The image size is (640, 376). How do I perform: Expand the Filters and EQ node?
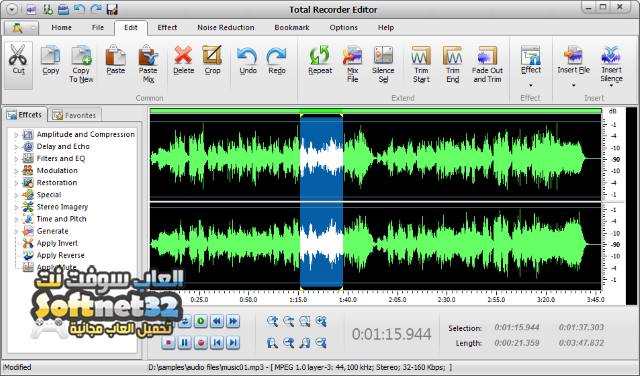coord(16,159)
